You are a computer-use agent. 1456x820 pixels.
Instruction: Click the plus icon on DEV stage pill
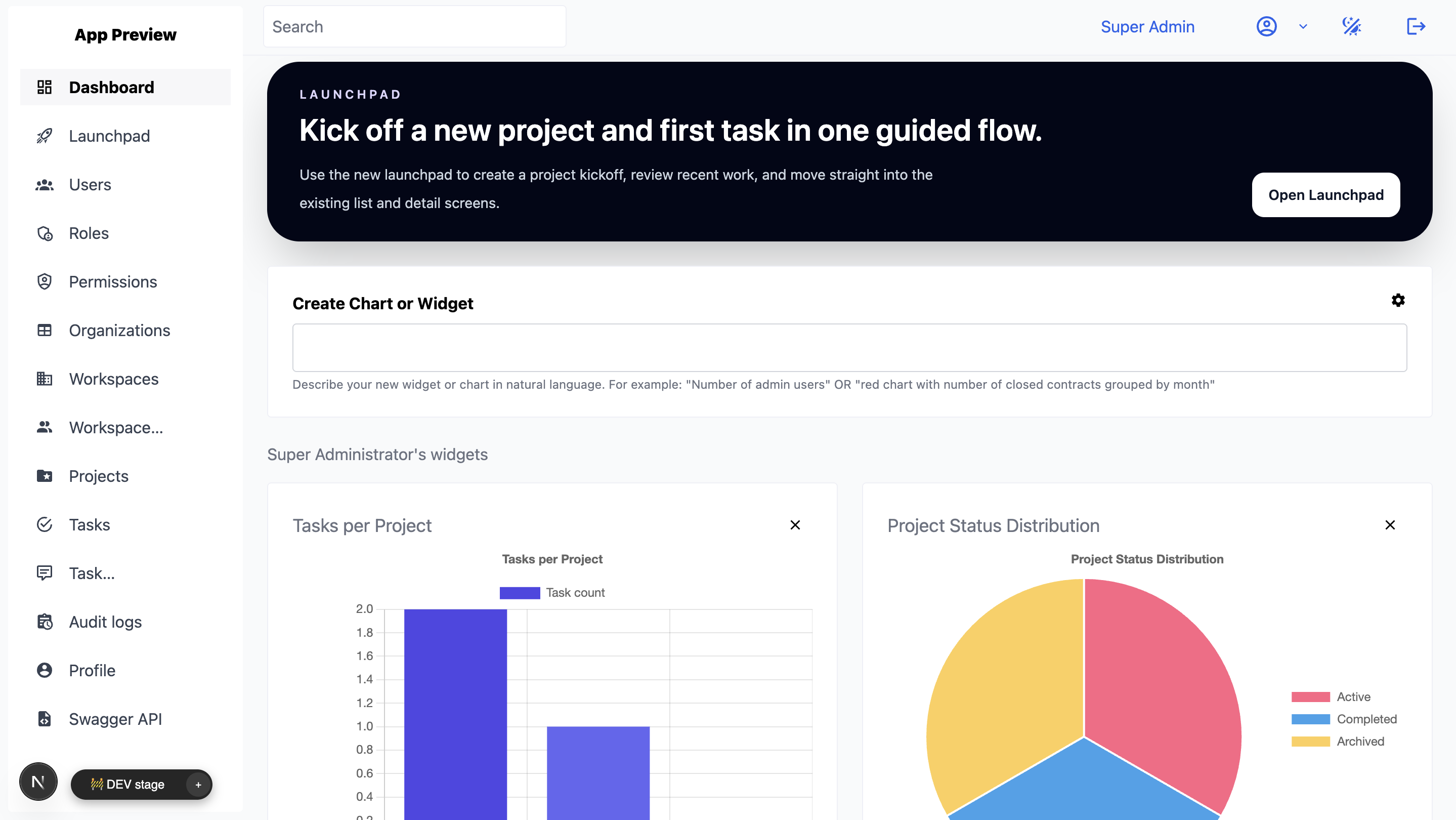click(198, 785)
